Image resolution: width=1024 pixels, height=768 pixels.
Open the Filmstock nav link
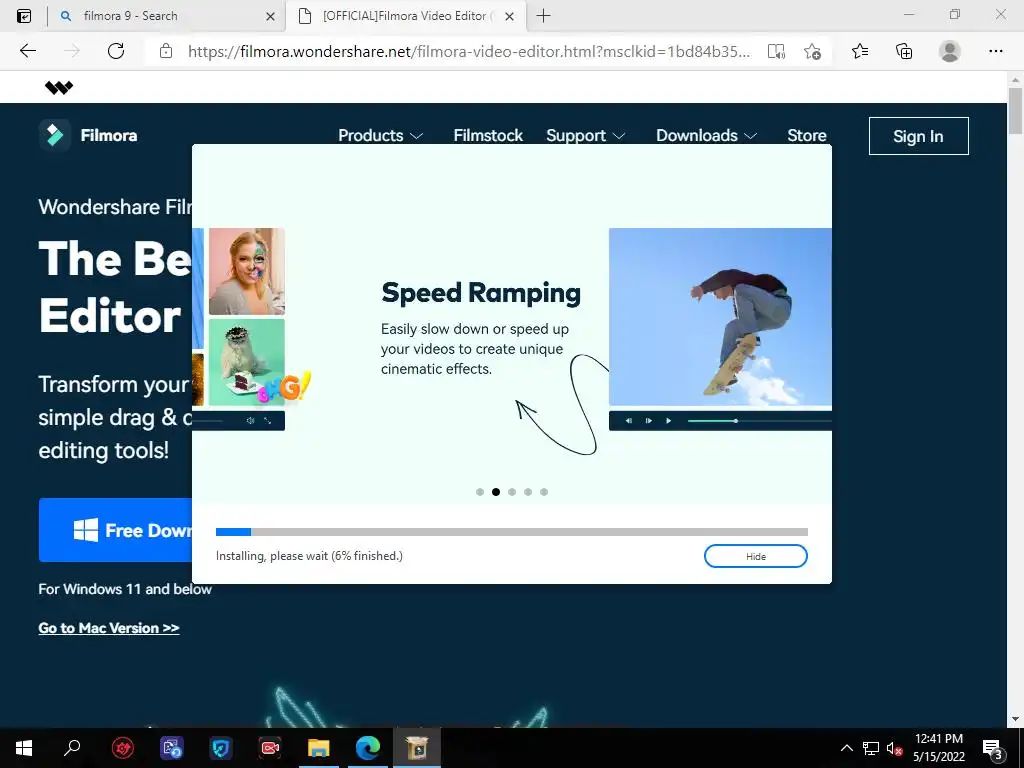[x=488, y=135]
